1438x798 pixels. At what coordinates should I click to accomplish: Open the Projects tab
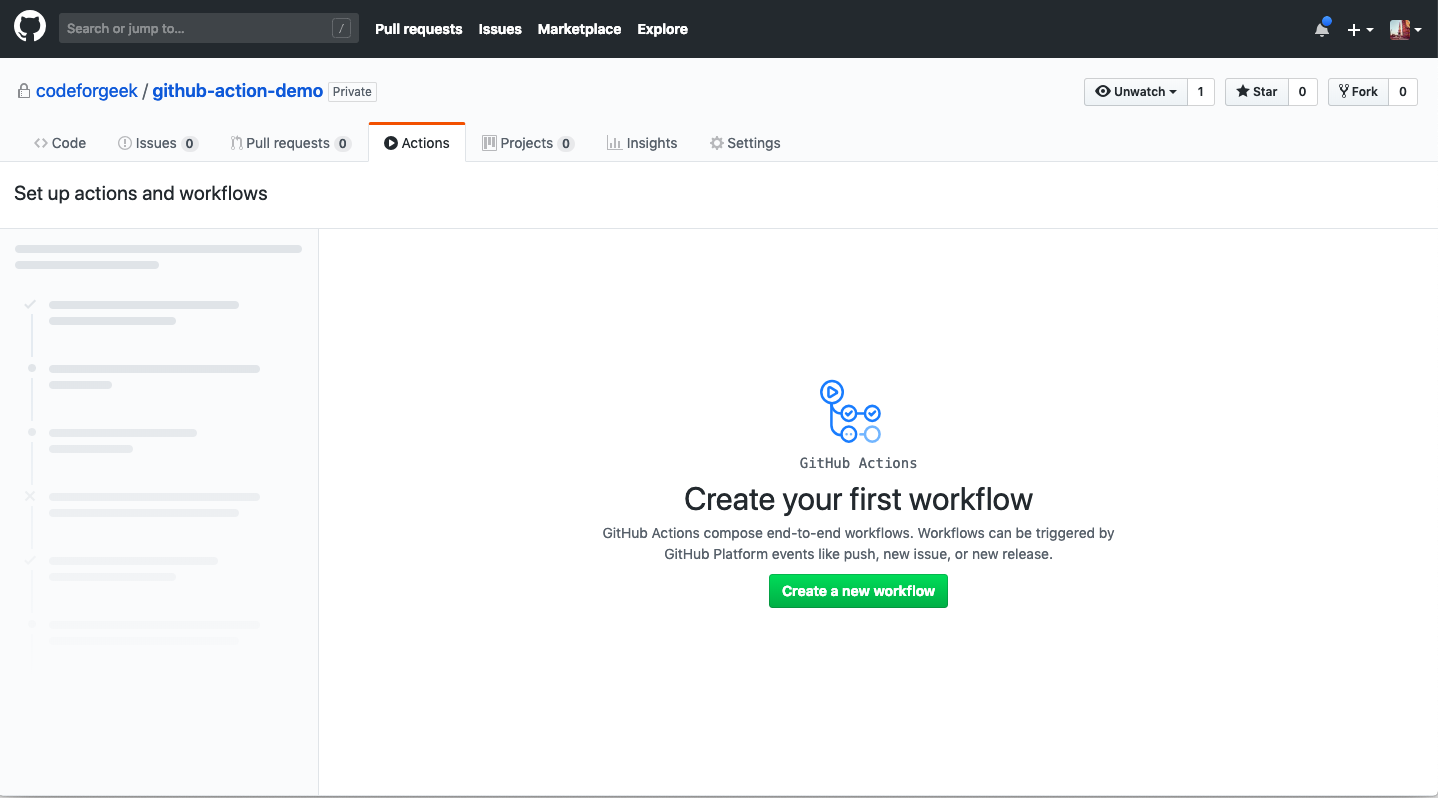coord(528,143)
